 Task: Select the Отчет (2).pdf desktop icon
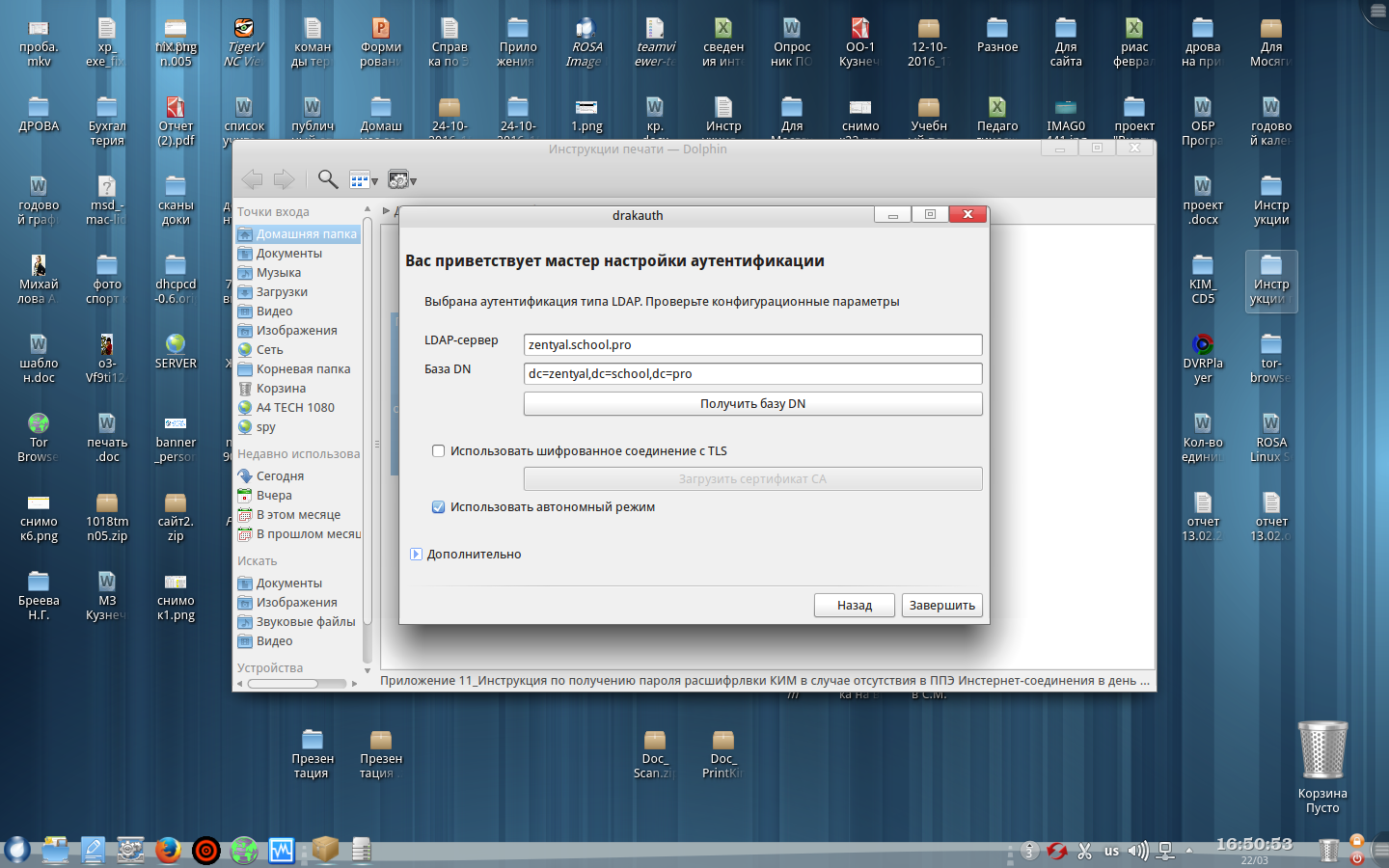[176, 122]
